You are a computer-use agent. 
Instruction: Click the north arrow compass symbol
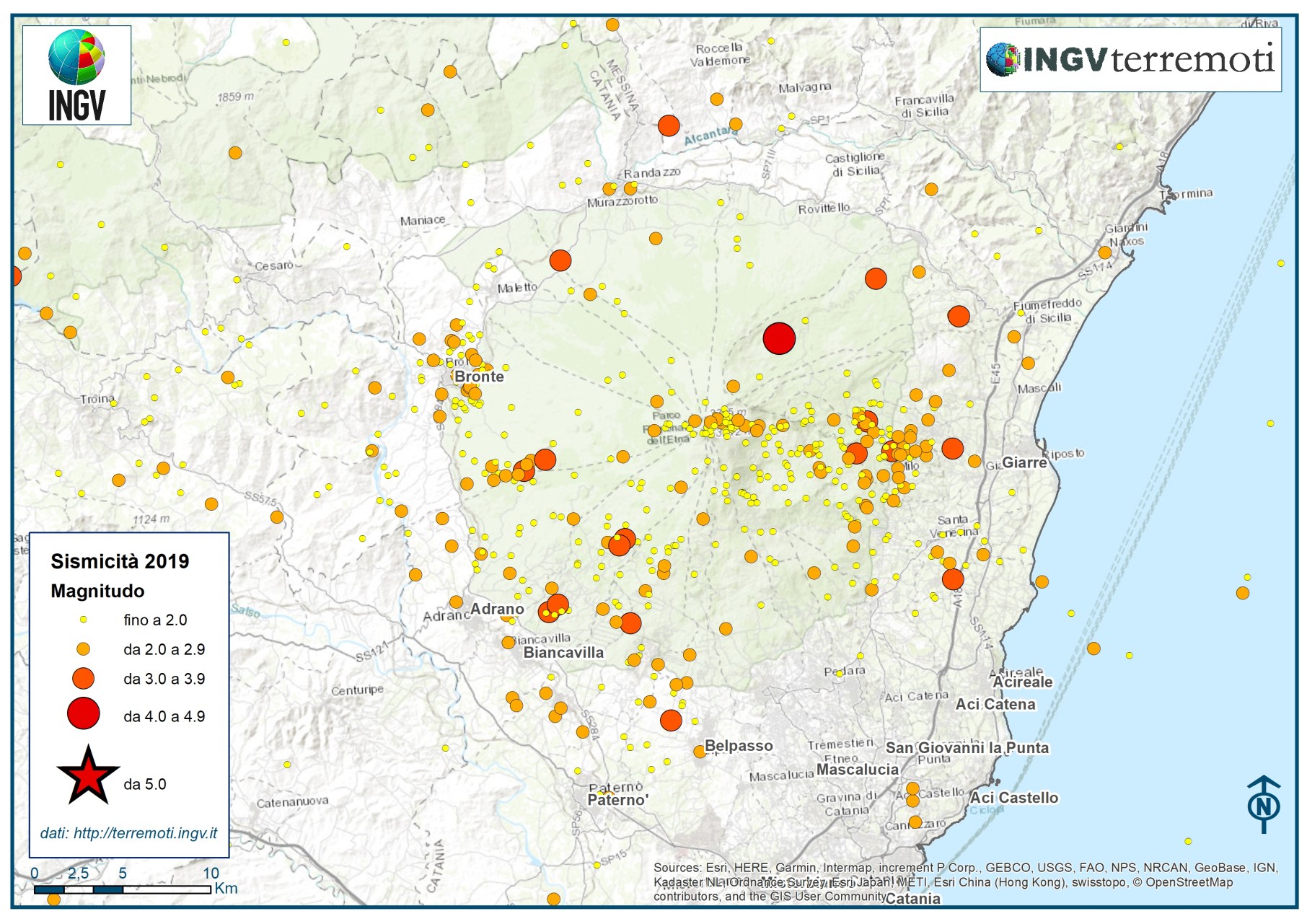click(1263, 804)
